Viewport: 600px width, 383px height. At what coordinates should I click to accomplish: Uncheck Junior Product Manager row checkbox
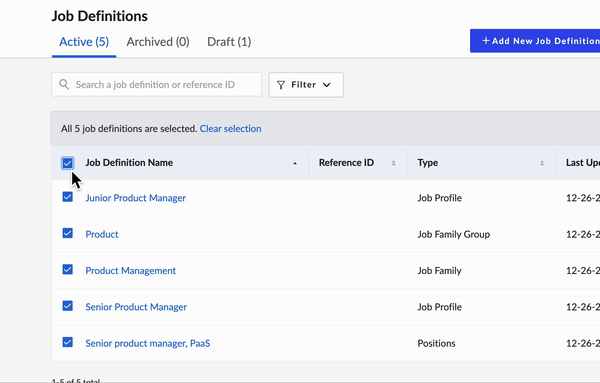tap(67, 197)
